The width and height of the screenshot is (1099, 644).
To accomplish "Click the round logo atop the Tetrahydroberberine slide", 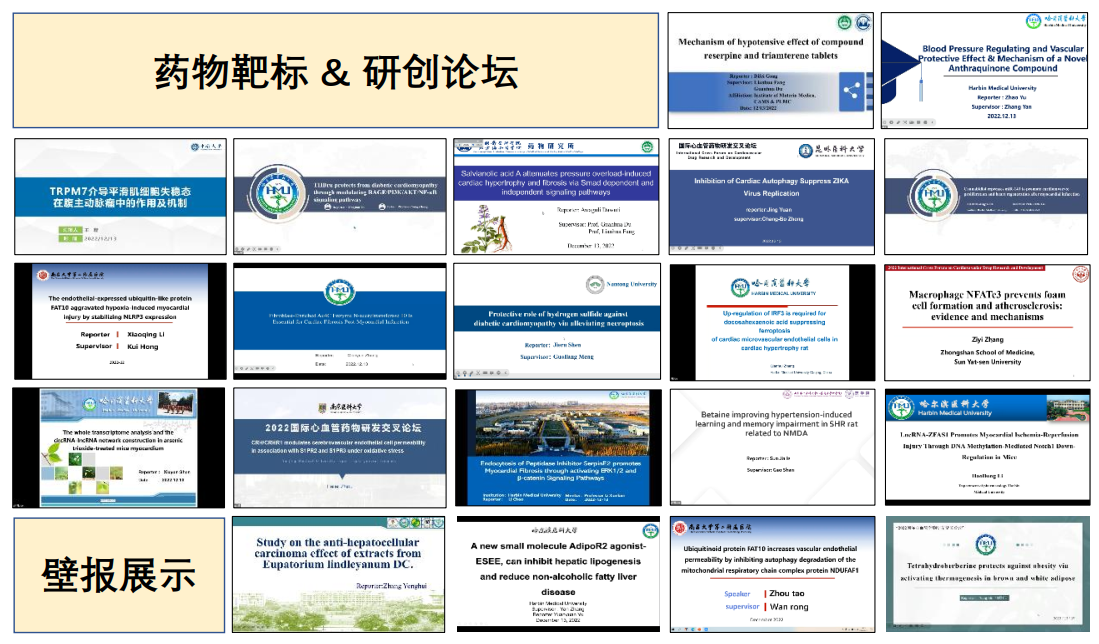I will tap(985, 544).
